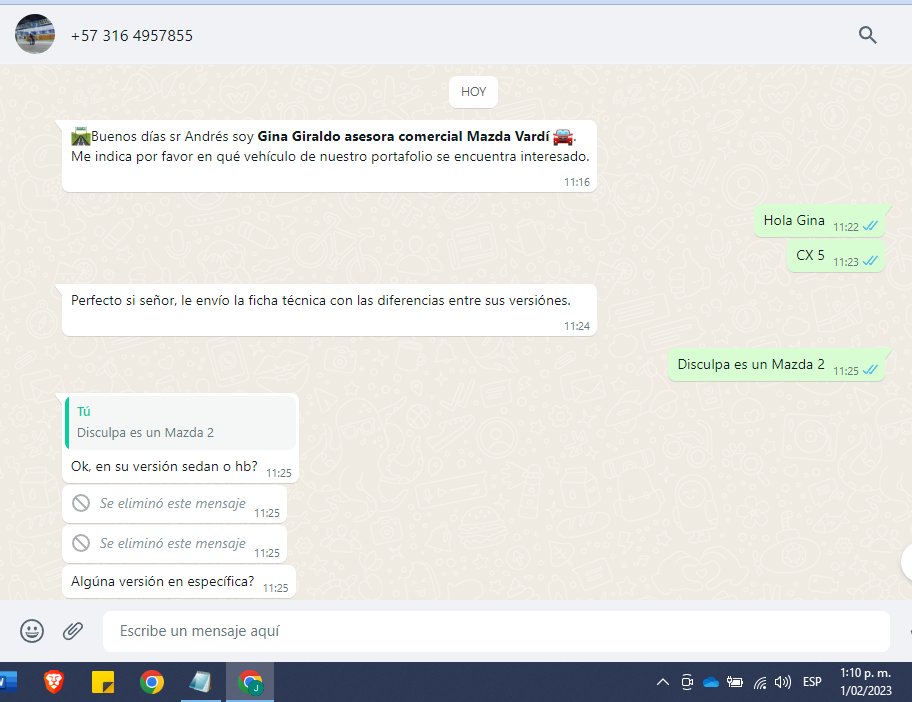Open the volume control speaker icon

point(783,682)
